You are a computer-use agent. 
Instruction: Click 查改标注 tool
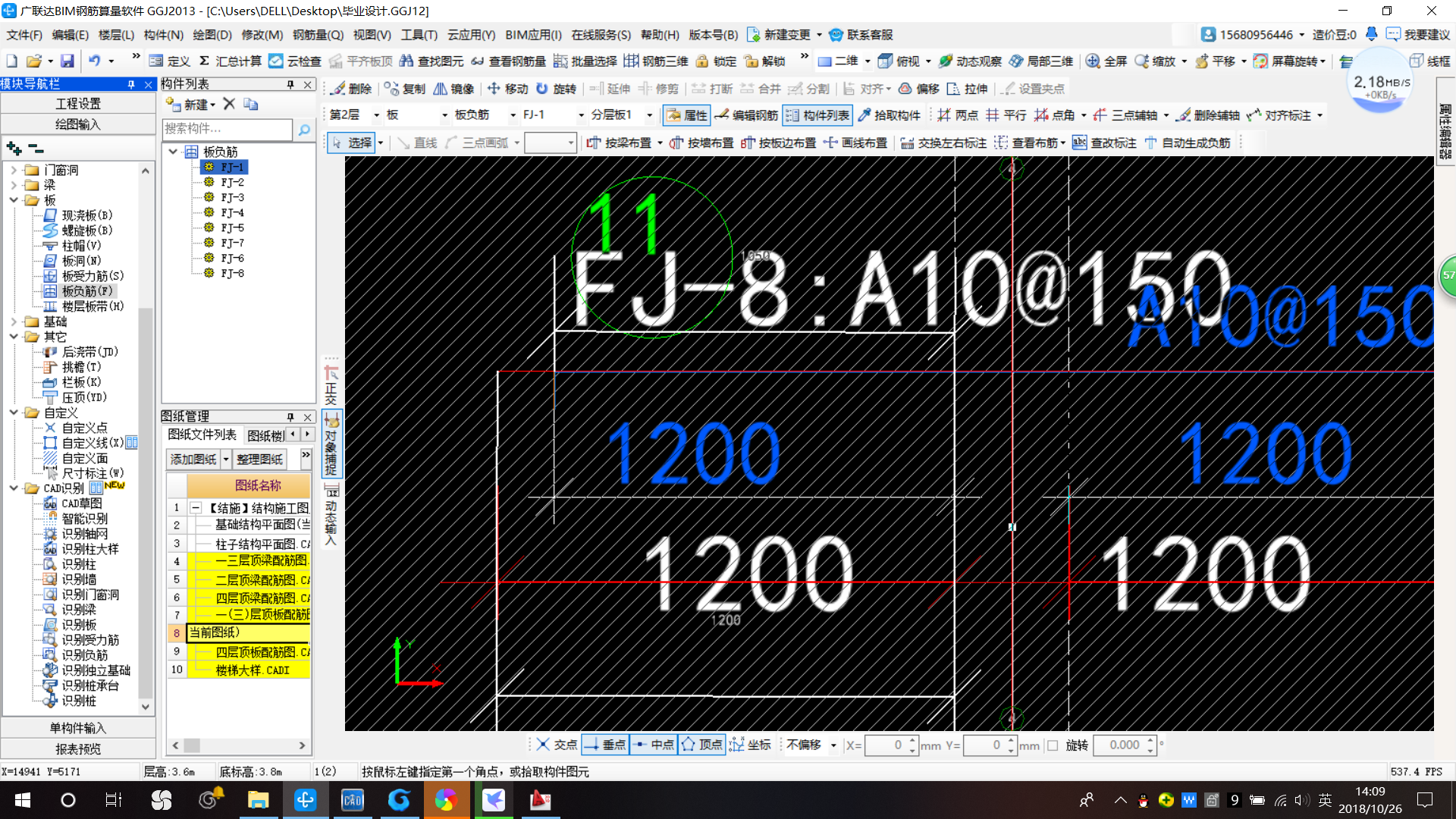point(1104,143)
